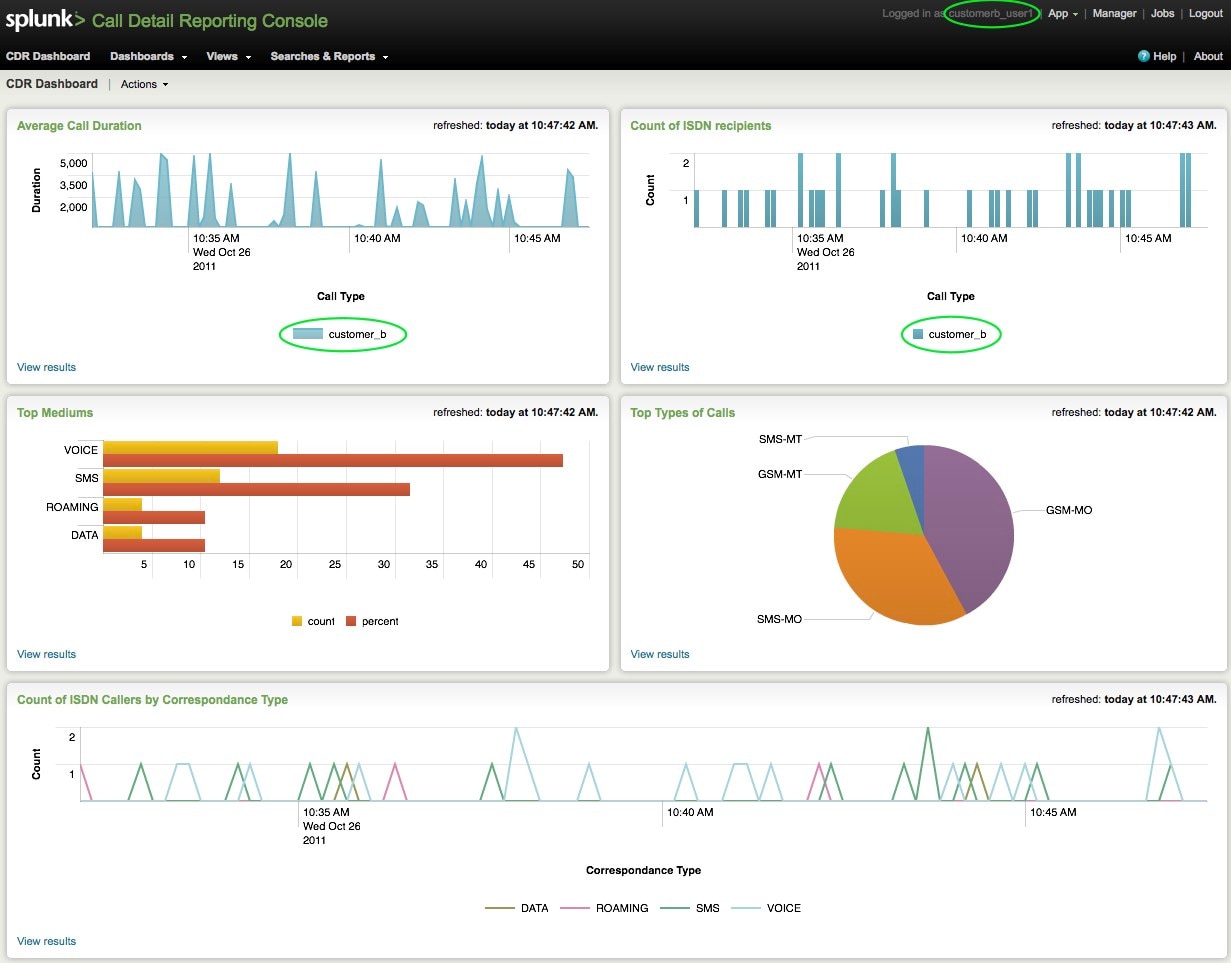The image size is (1231, 963).
Task: Open the Jobs link in header
Action: tap(1162, 14)
